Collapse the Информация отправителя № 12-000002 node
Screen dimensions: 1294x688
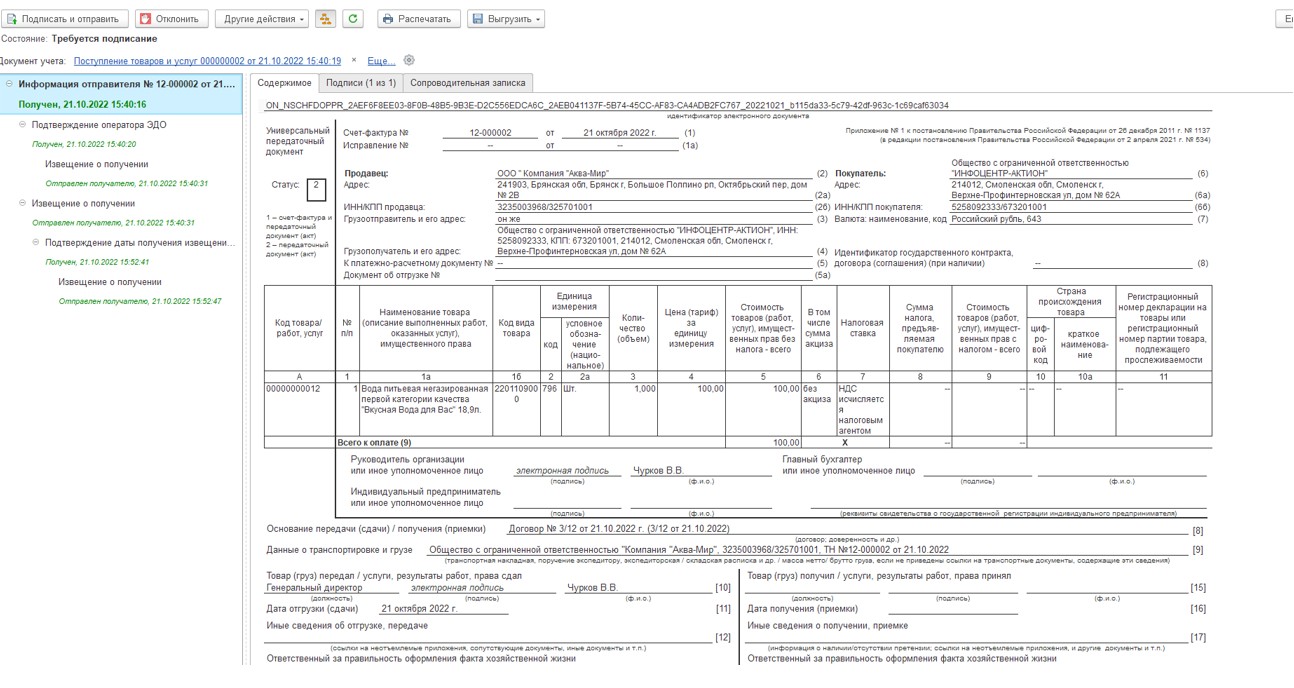(x=9, y=84)
